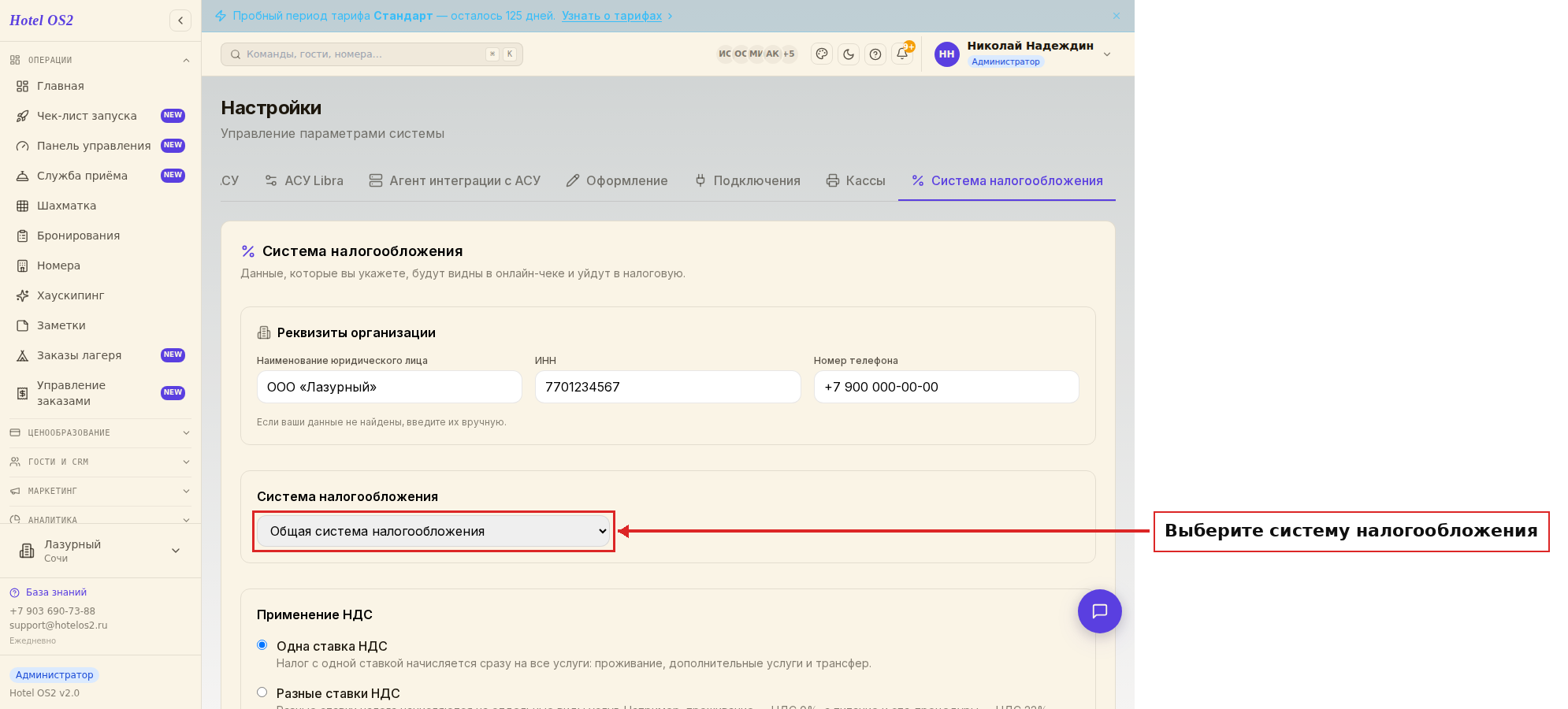Open the chat support bubble button
The height and width of the screenshot is (709, 1568).
1100,611
